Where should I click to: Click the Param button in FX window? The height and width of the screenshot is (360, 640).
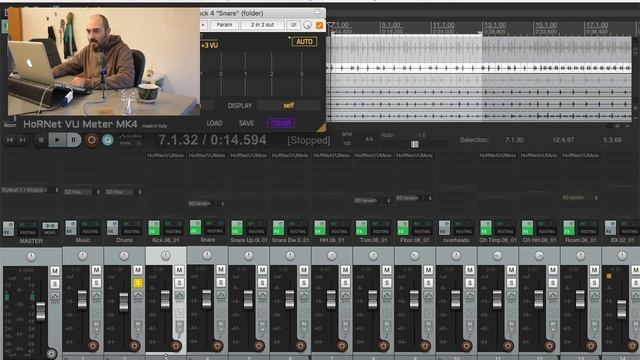224,25
